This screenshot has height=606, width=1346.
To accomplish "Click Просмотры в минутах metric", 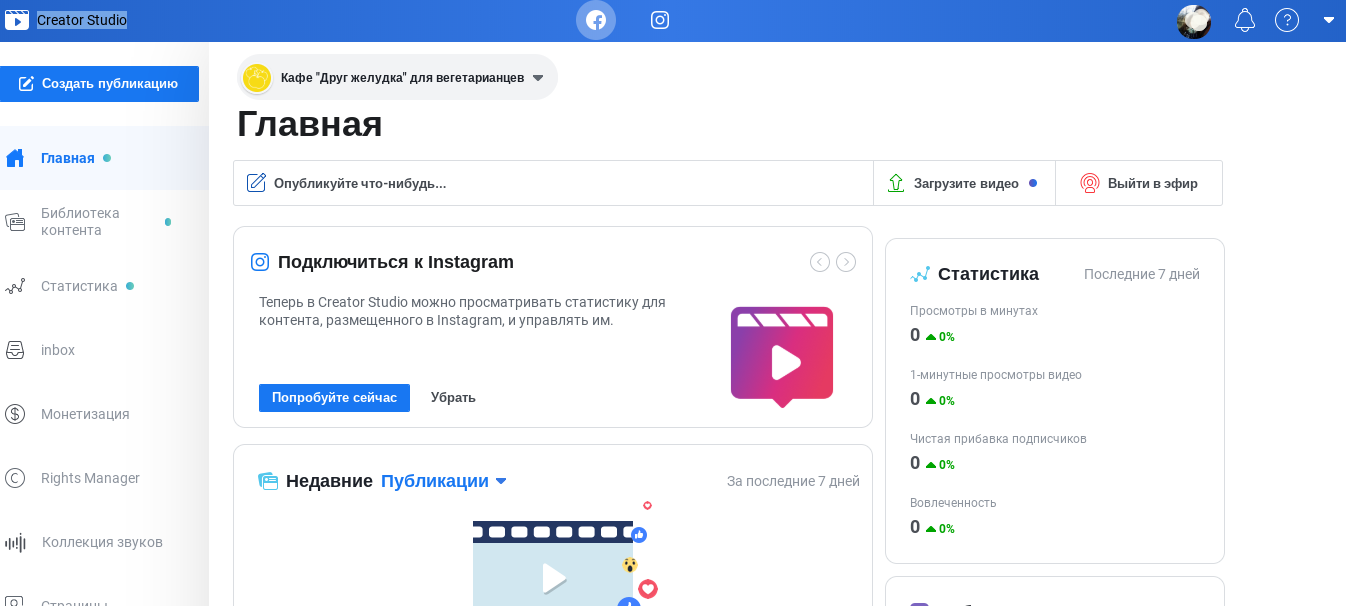I will (x=974, y=311).
